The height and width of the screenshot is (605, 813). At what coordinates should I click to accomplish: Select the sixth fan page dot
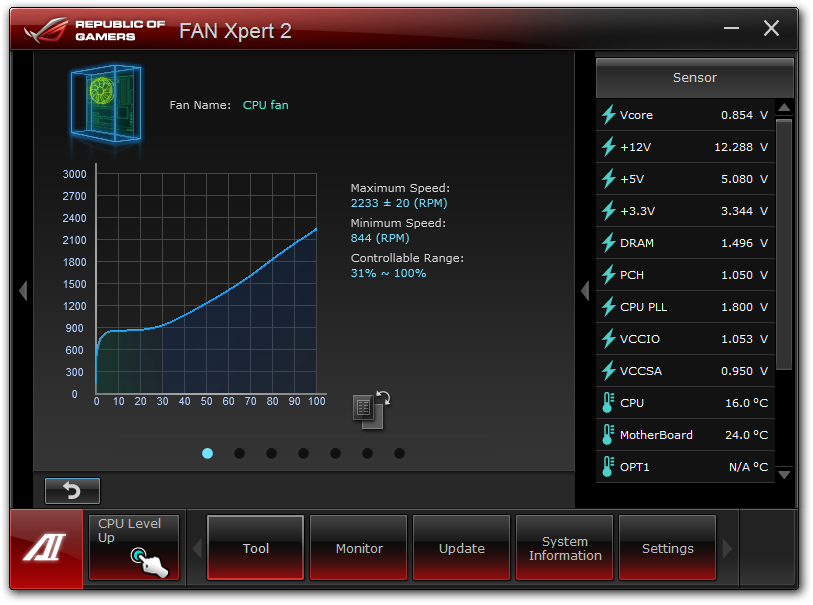coord(367,454)
